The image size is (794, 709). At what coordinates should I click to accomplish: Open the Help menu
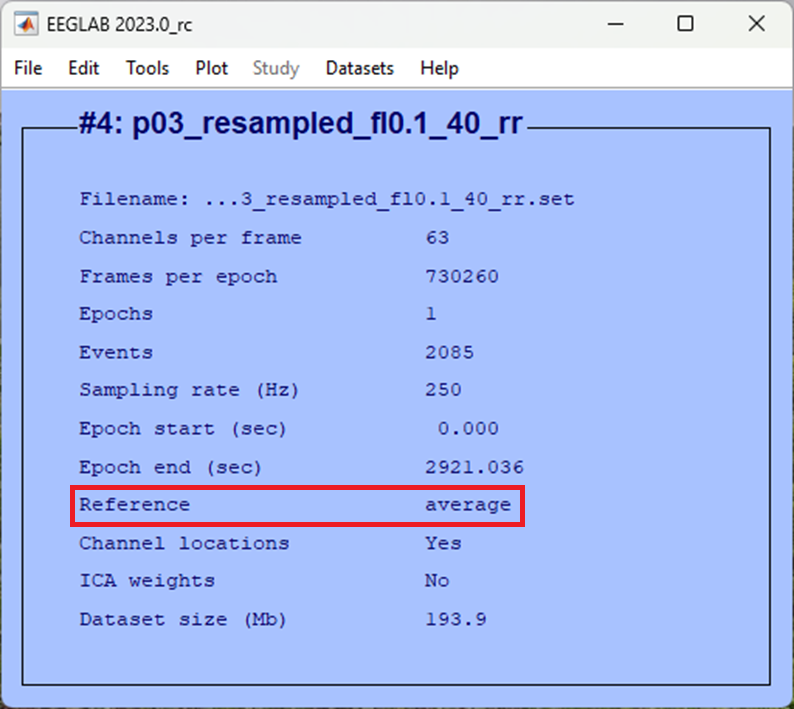[x=439, y=68]
